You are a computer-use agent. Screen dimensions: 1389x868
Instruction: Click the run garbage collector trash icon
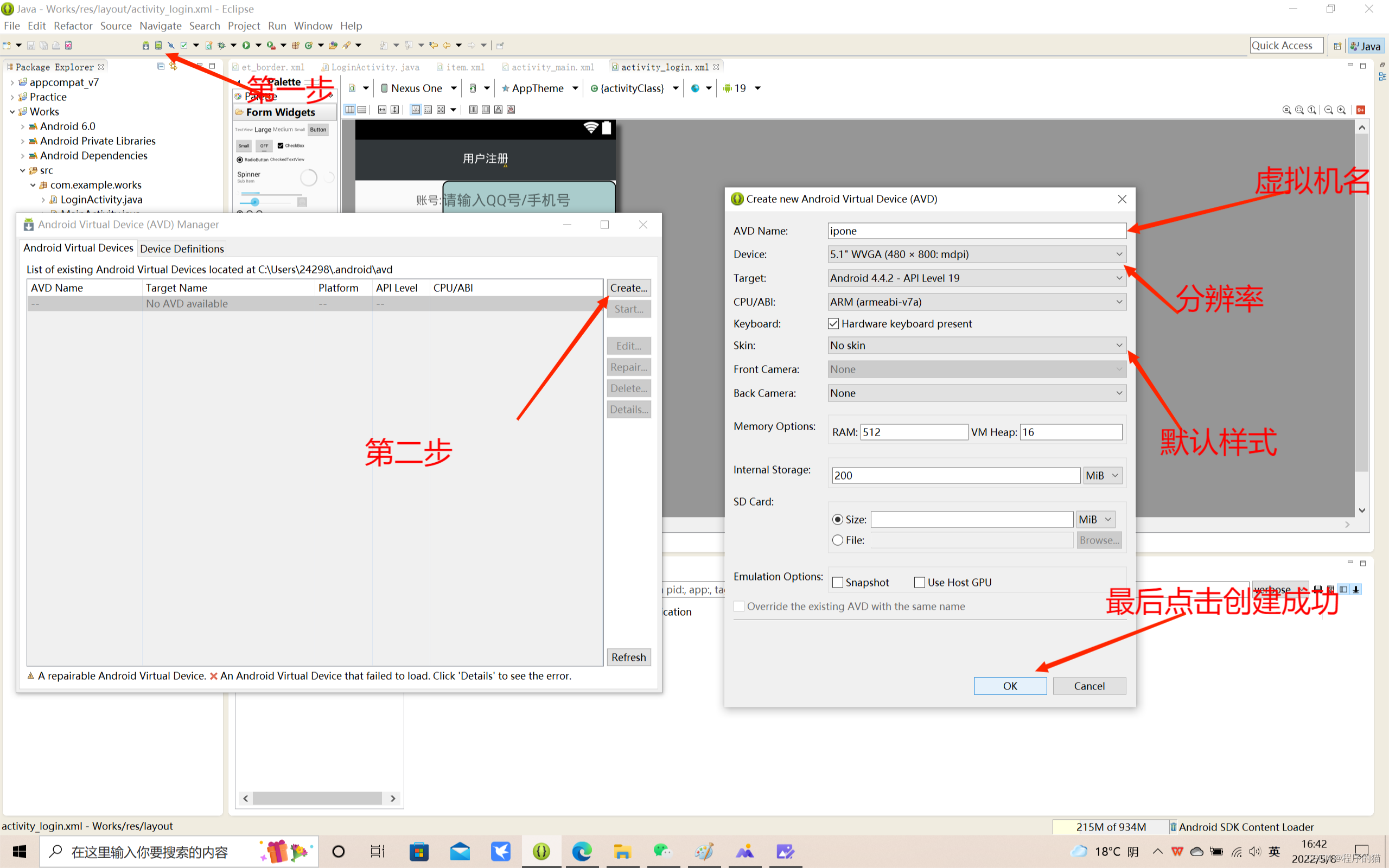point(1173,827)
